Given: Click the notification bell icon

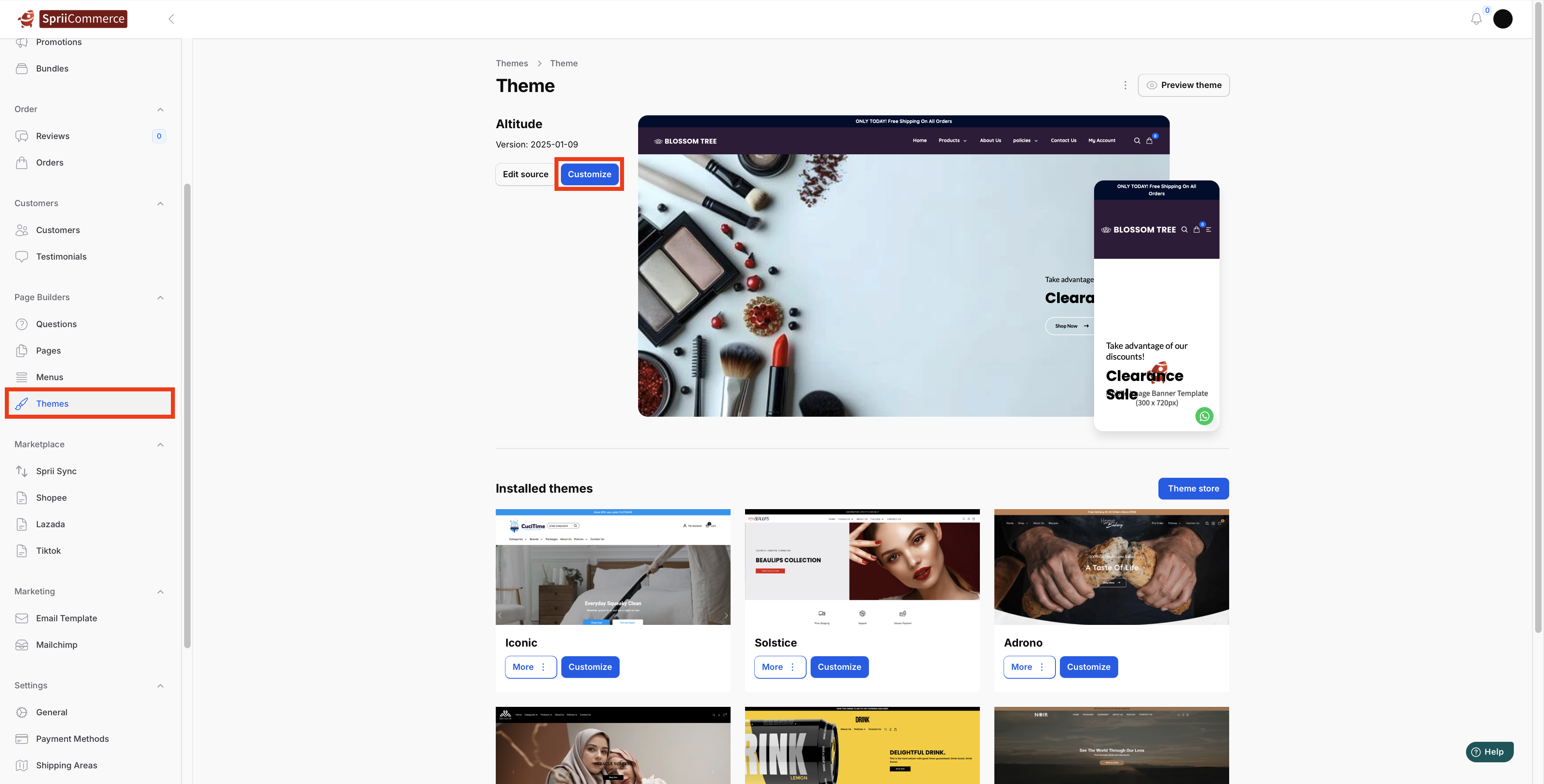Looking at the screenshot, I should [1476, 18].
